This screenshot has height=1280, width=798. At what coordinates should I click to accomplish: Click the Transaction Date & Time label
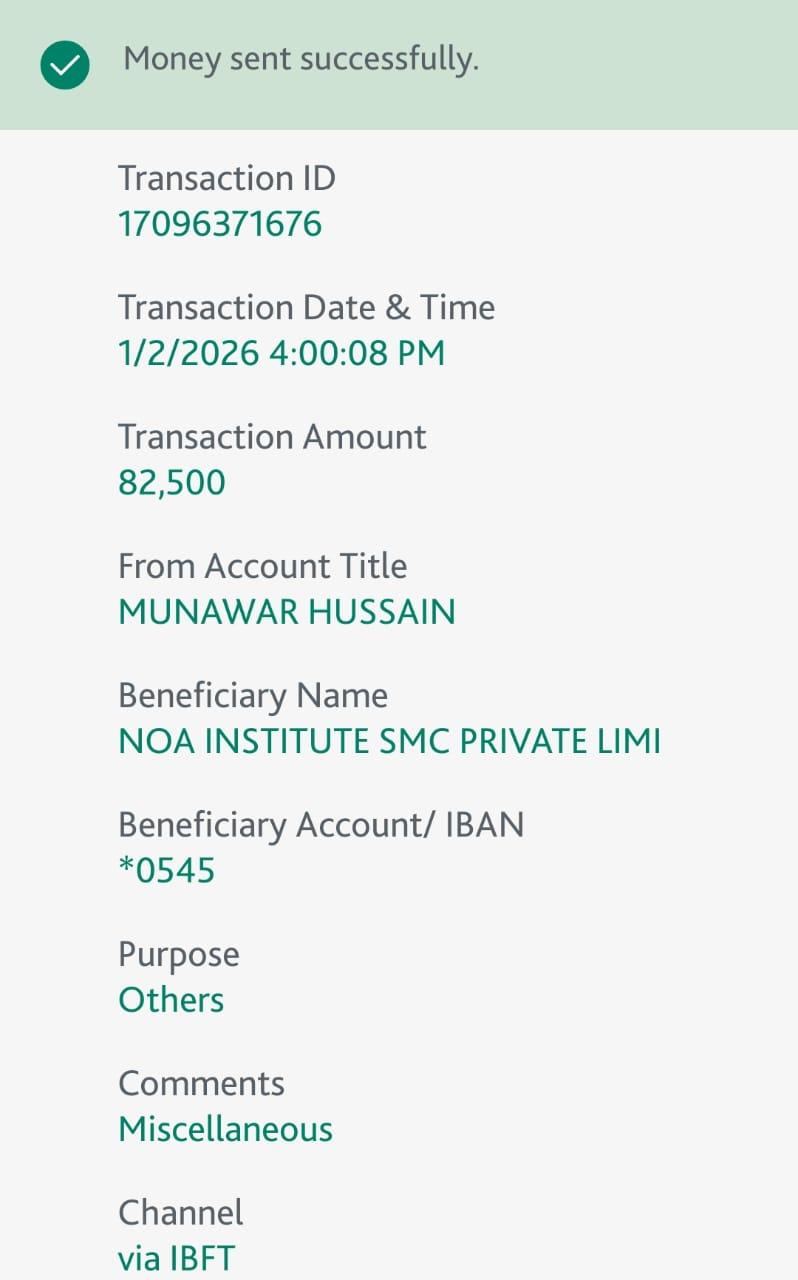coord(306,308)
